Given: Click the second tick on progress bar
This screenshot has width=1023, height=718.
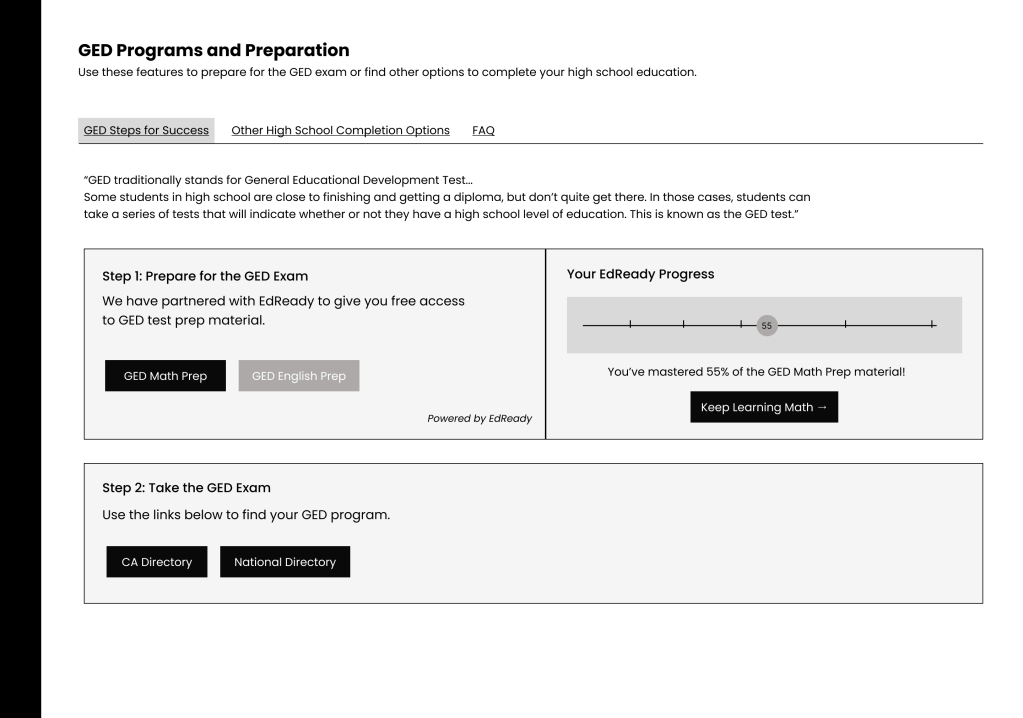Looking at the screenshot, I should 683,325.
